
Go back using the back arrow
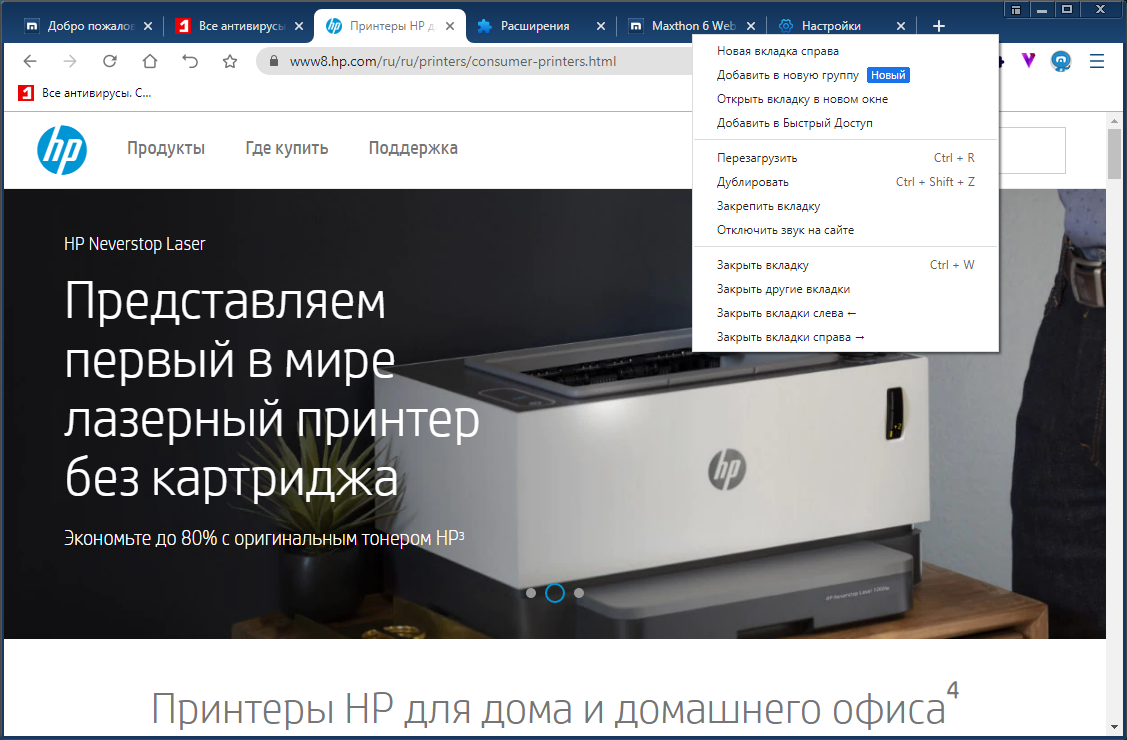pyautogui.click(x=29, y=61)
